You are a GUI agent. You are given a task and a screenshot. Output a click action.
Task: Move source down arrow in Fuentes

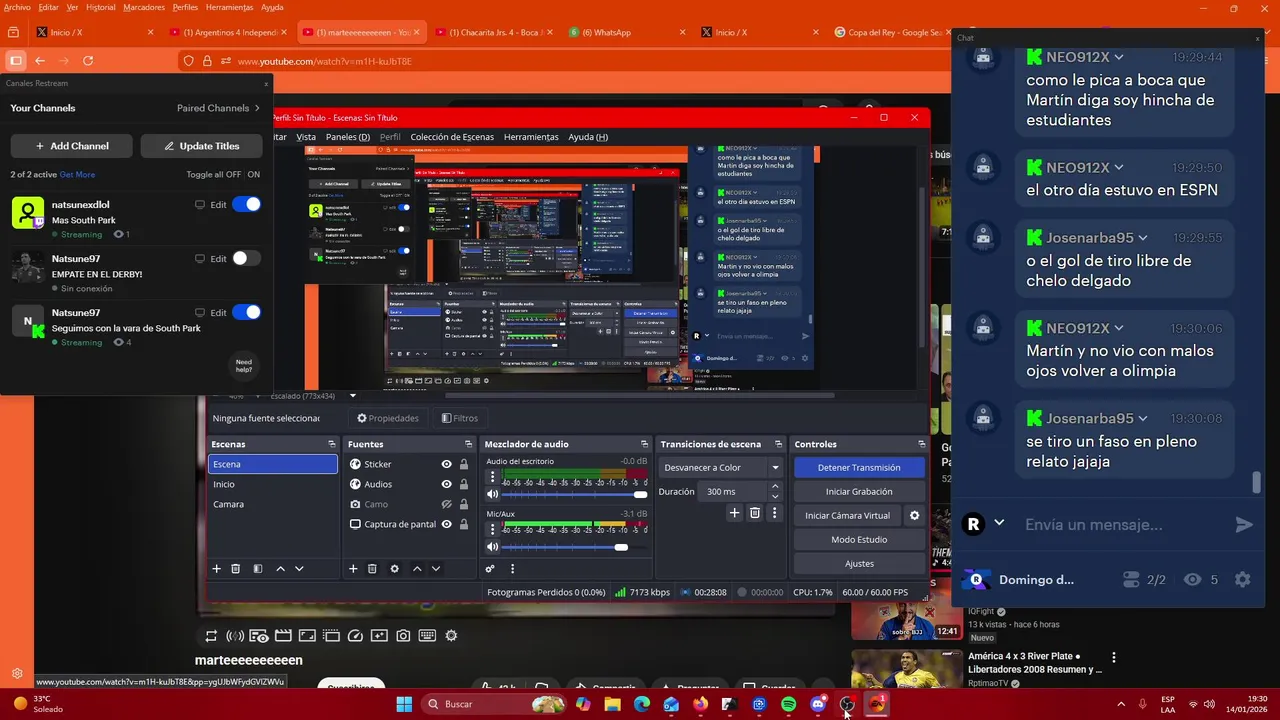click(x=436, y=568)
